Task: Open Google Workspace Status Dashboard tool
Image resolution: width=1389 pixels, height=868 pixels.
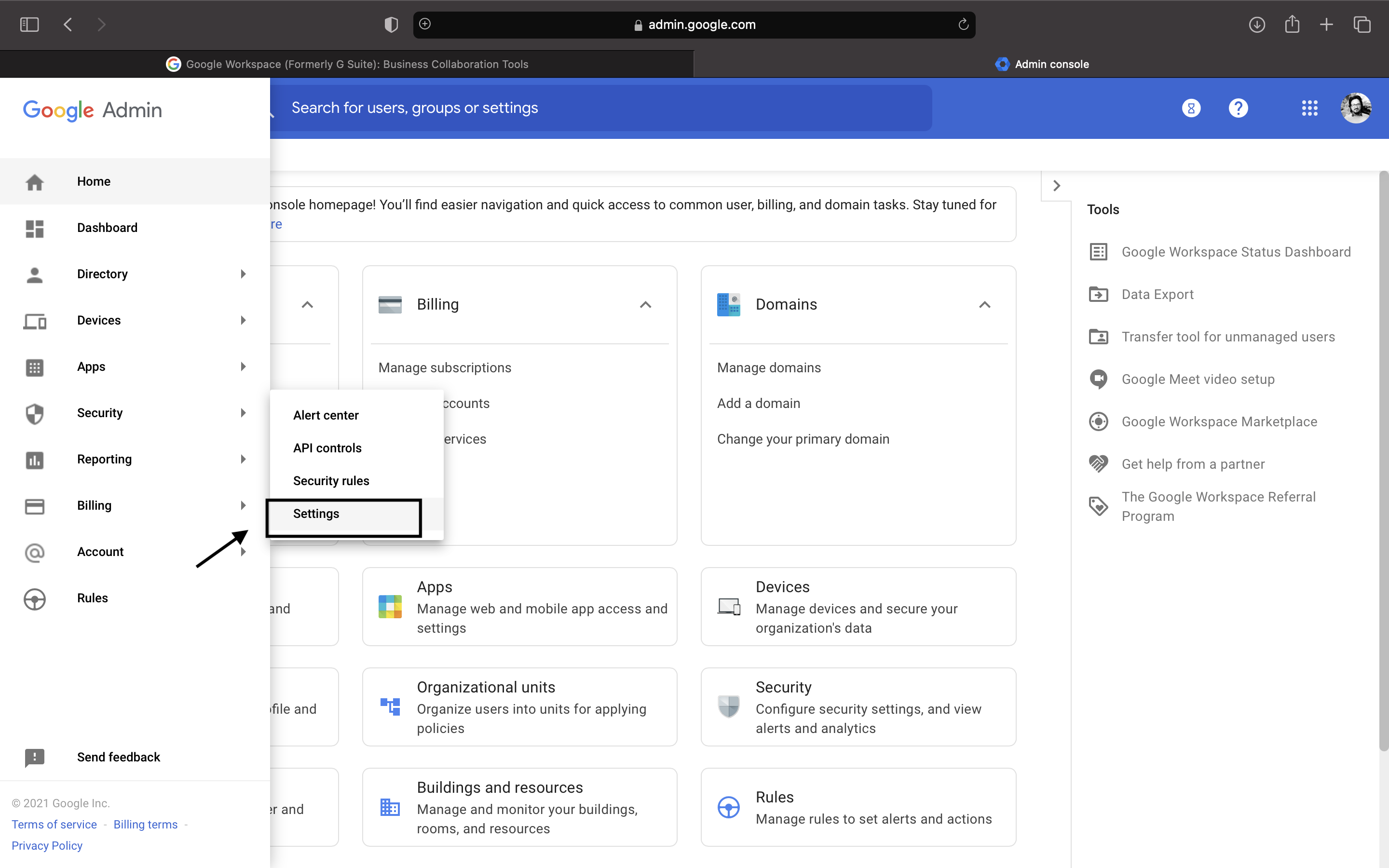Action: [x=1236, y=252]
